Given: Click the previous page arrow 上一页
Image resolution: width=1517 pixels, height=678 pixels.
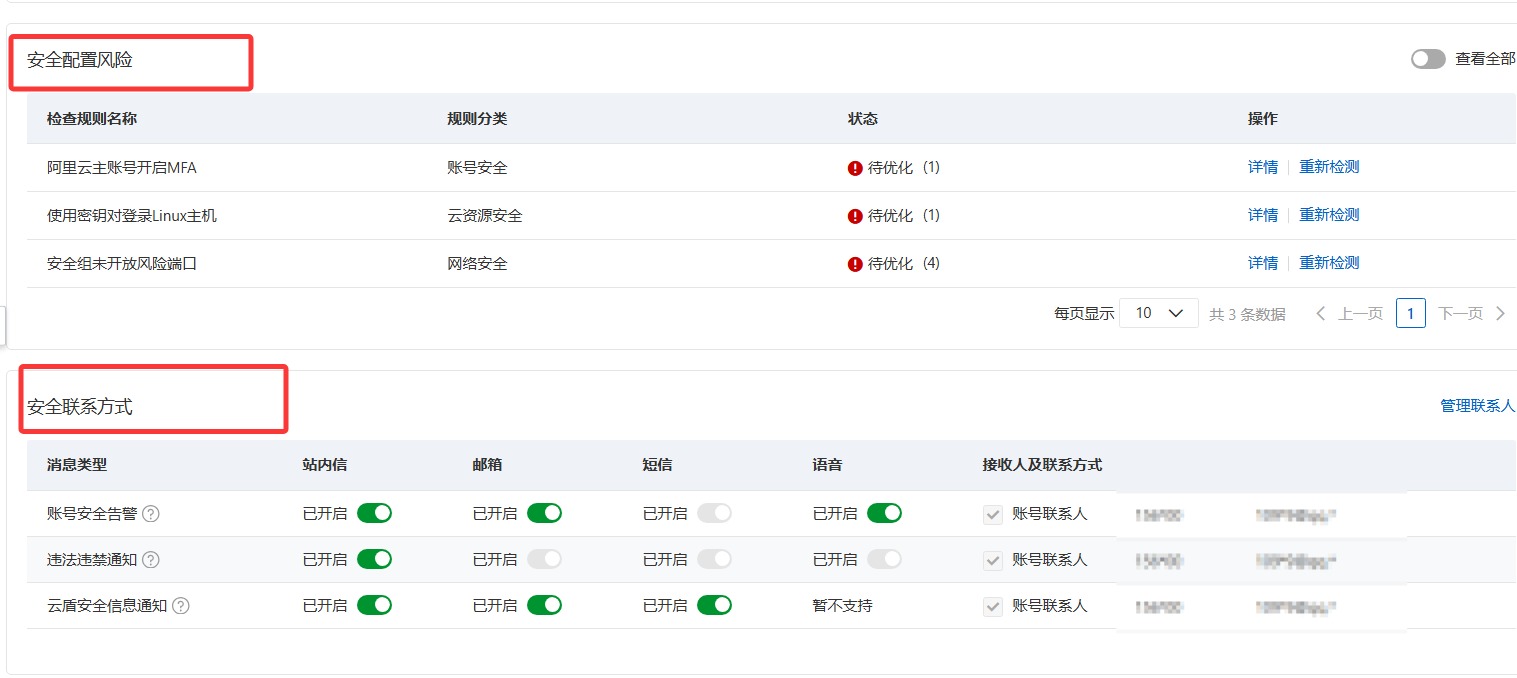Looking at the screenshot, I should pyautogui.click(x=1349, y=314).
